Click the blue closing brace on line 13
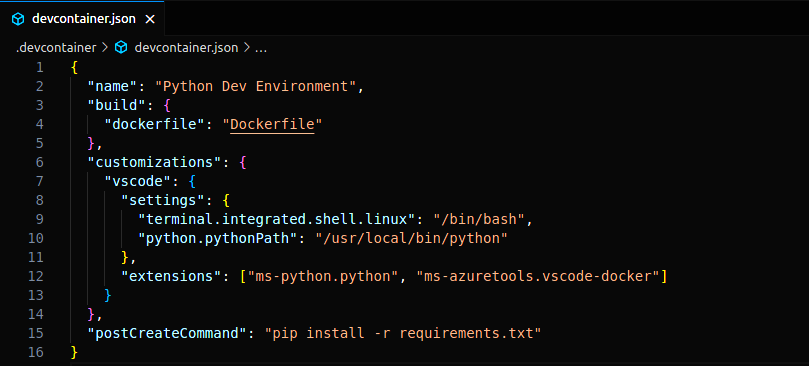Image resolution: width=809 pixels, height=366 pixels. pyautogui.click(x=108, y=295)
